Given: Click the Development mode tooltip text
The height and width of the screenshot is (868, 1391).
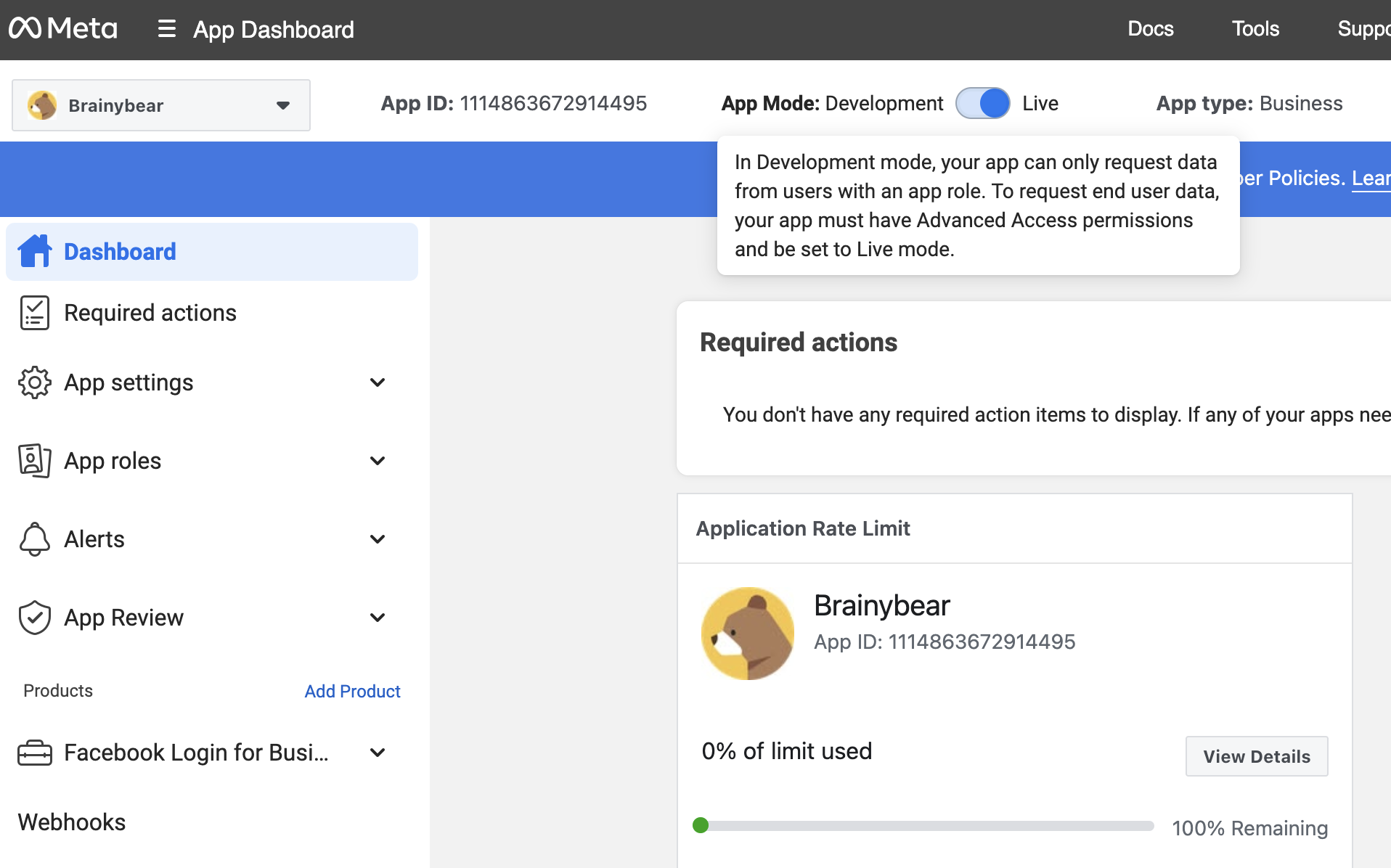Looking at the screenshot, I should coord(977,205).
